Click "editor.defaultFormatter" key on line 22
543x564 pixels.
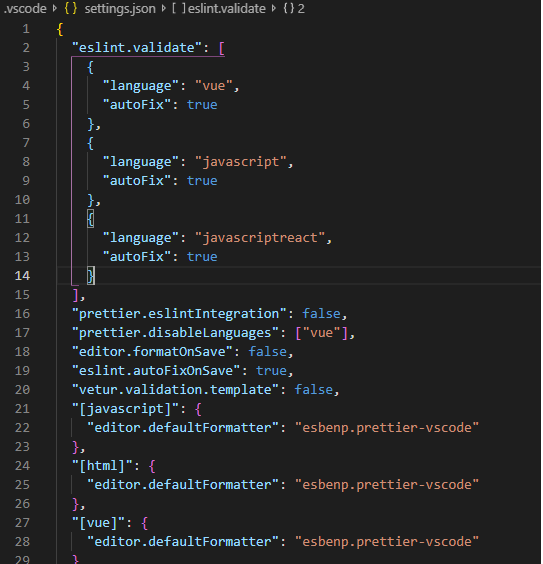point(183,428)
